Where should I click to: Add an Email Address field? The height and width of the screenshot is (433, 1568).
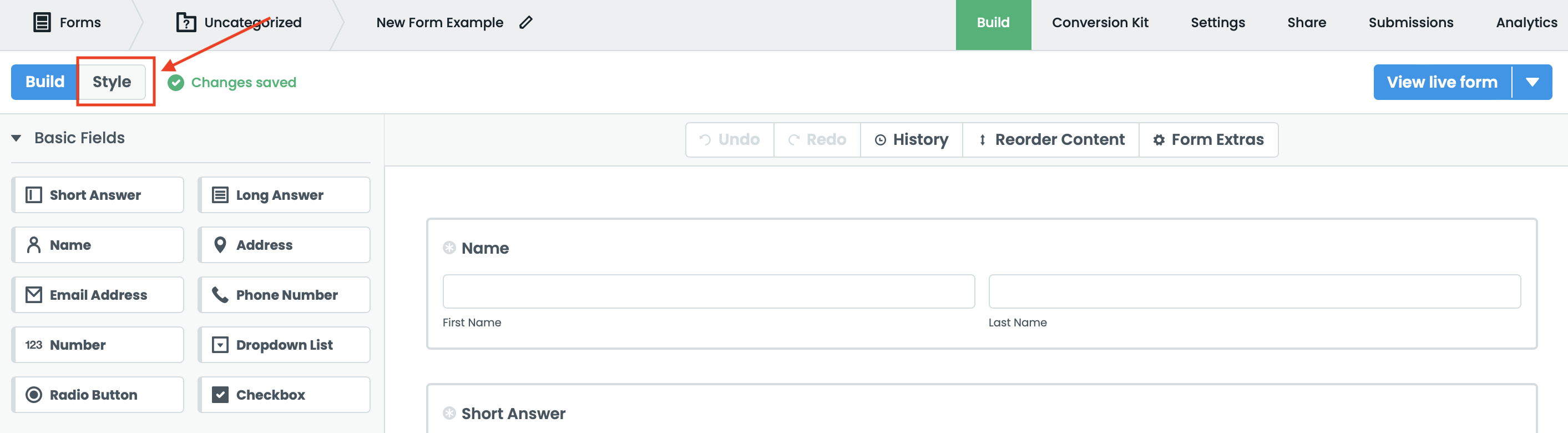pyautogui.click(x=98, y=295)
